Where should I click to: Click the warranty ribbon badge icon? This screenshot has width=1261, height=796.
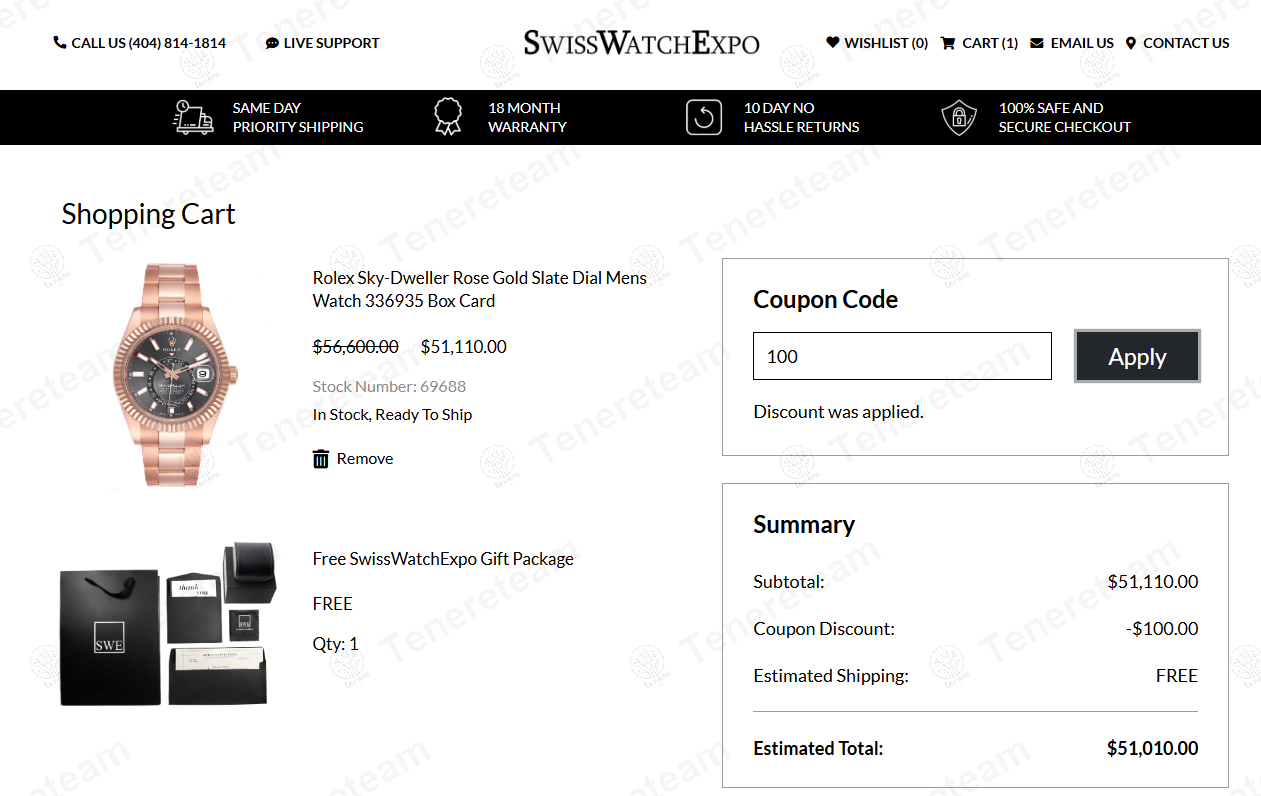tap(449, 117)
